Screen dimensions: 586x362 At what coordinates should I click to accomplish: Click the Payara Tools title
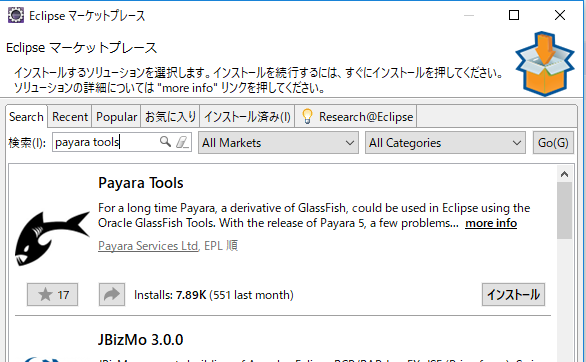pyautogui.click(x=141, y=183)
